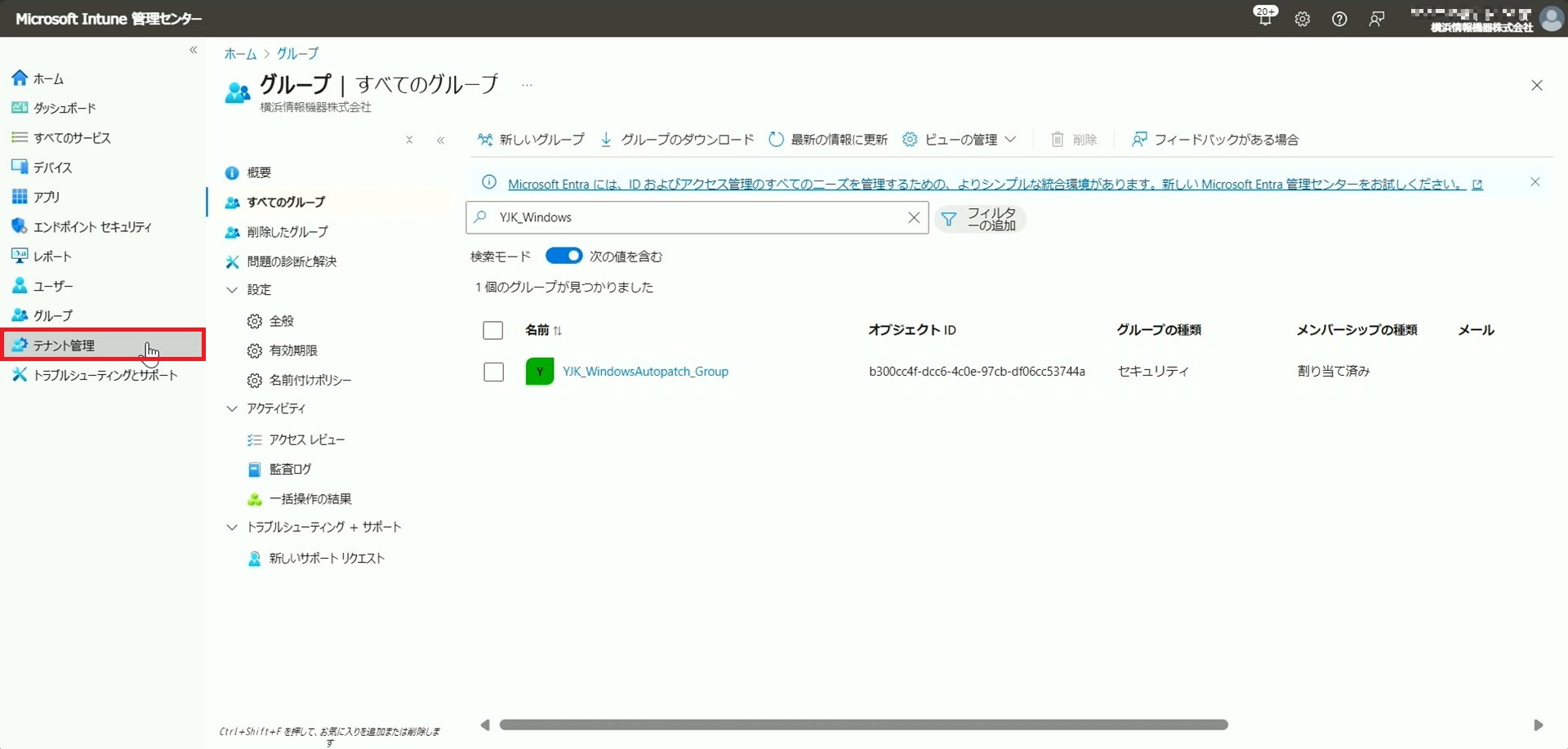1568x749 pixels.
Task: Collapse the トラブルシューティング + サポート section
Action: point(232,528)
